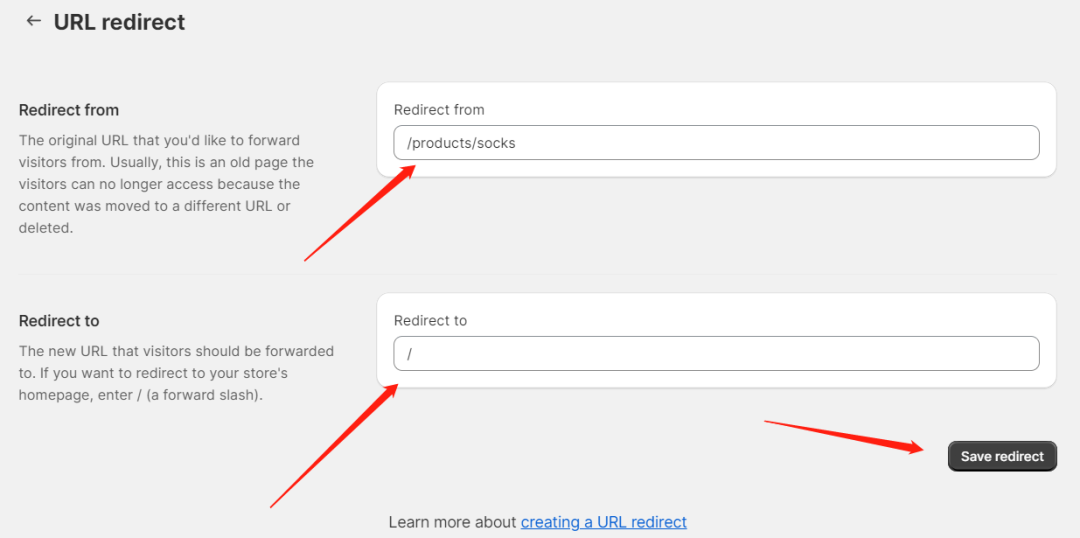Click the Redirect to label inside the card
The width and height of the screenshot is (1080, 538).
[430, 320]
